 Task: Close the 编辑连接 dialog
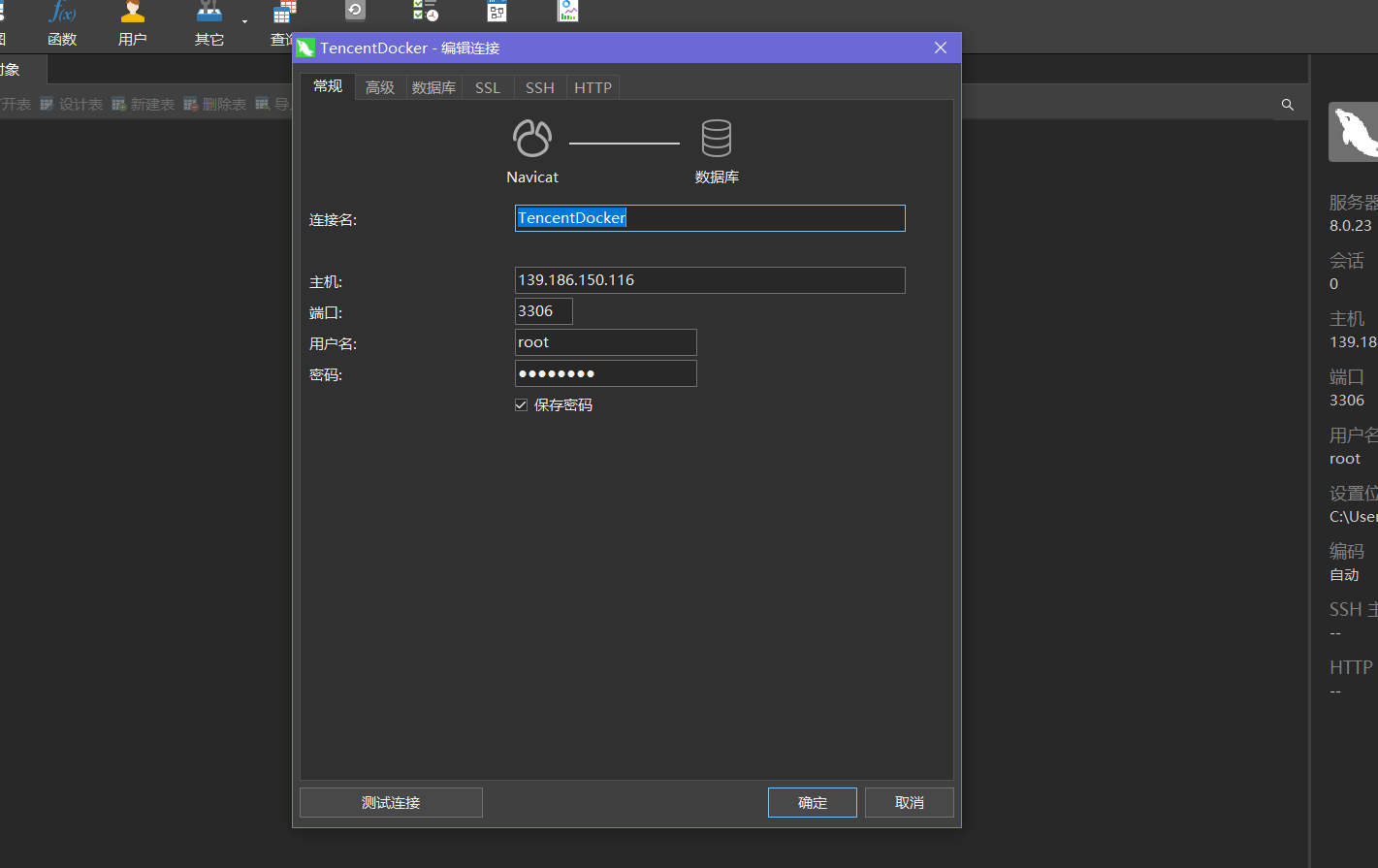pyautogui.click(x=941, y=48)
